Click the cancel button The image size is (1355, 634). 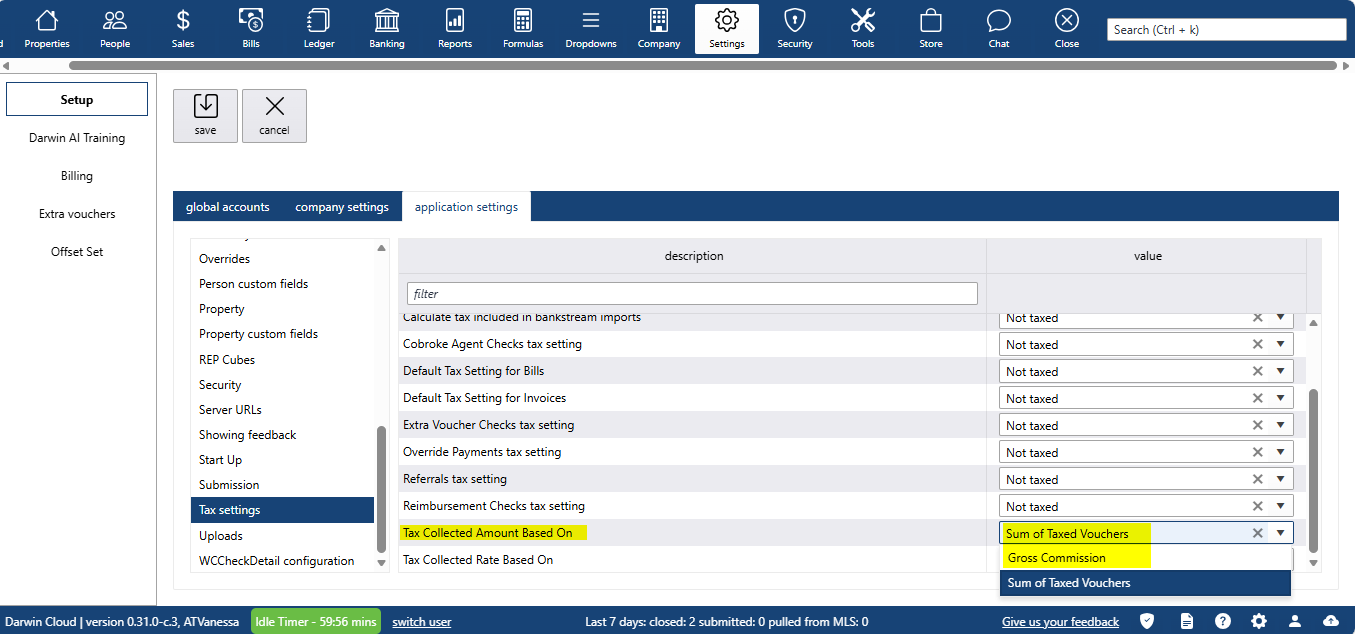[274, 116]
